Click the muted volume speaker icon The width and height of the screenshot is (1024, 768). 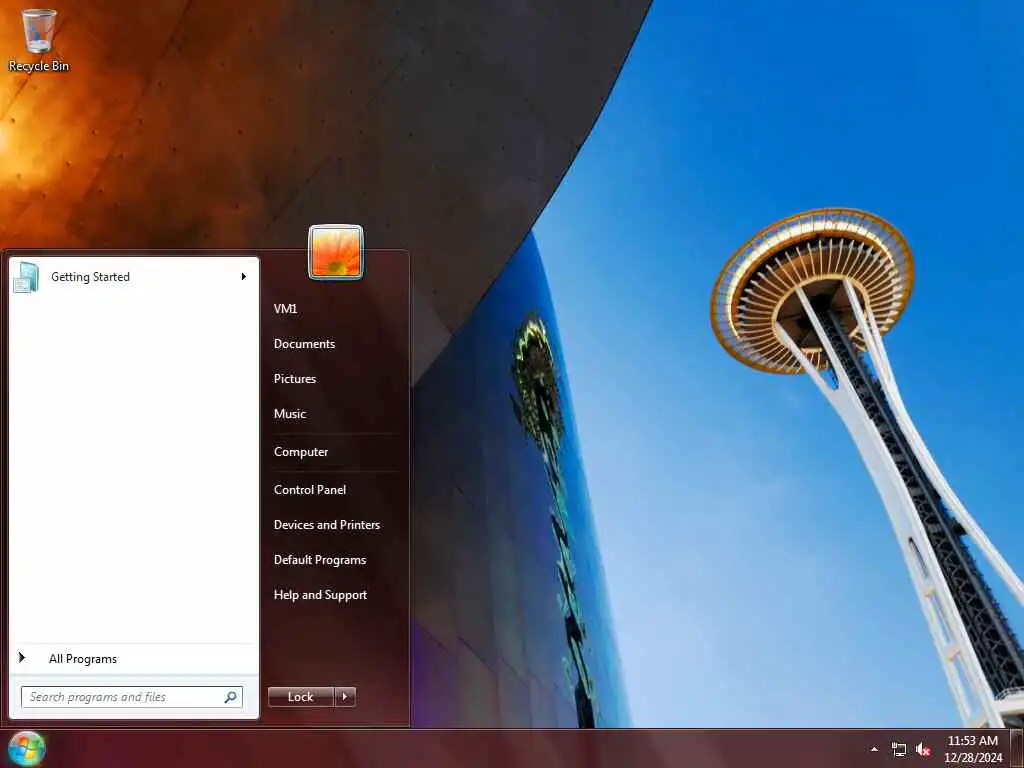click(923, 750)
